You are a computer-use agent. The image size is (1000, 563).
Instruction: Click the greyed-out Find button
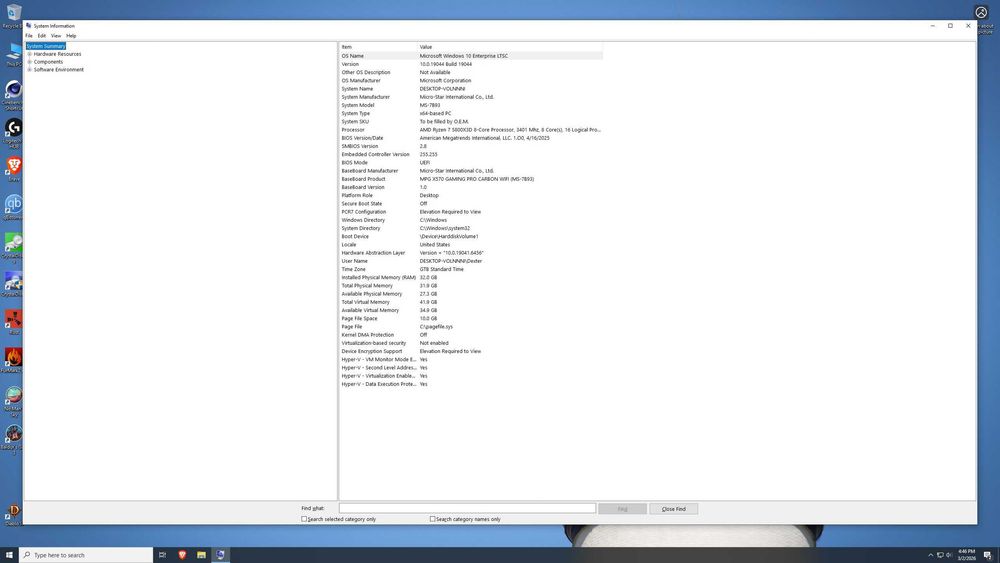point(622,509)
